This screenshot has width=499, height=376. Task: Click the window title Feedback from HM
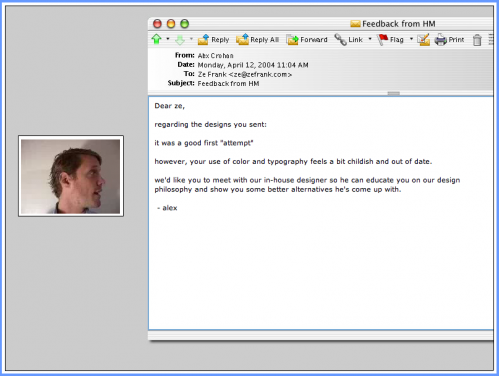(x=399, y=24)
